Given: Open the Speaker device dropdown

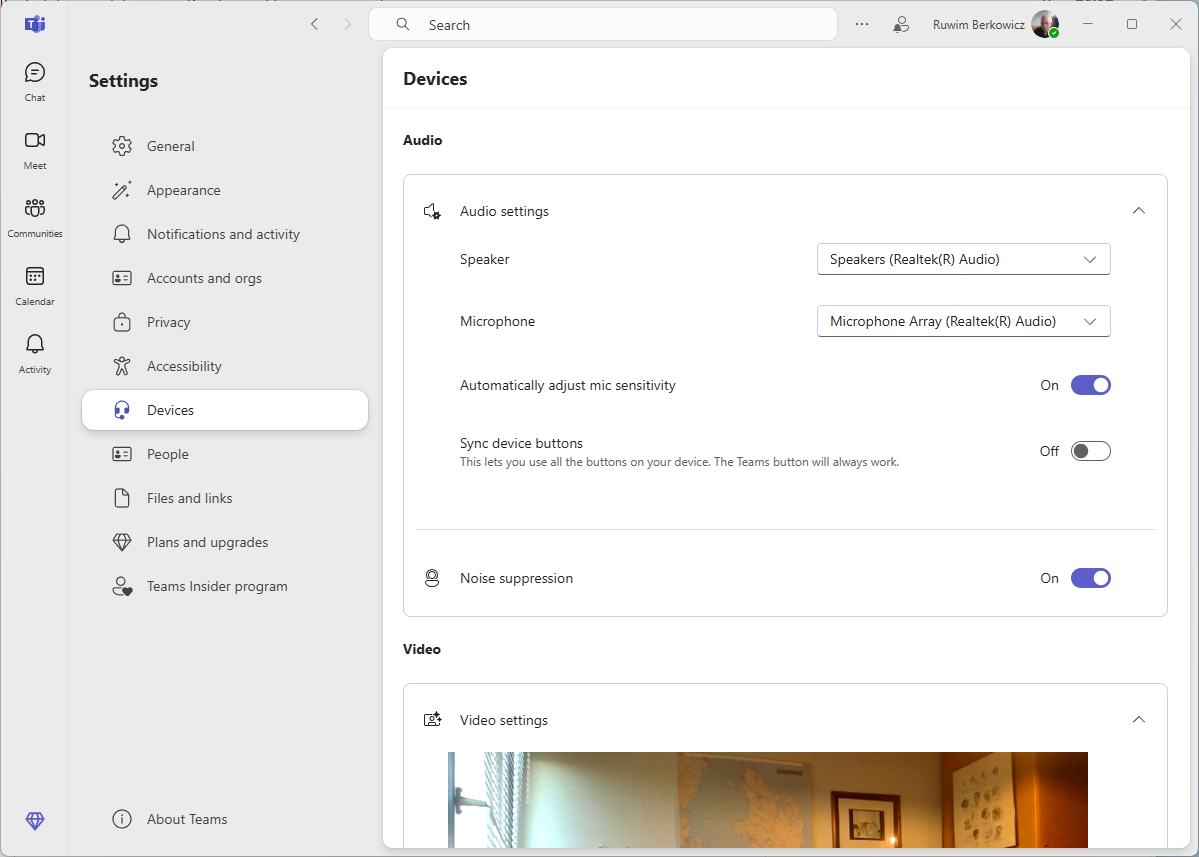Looking at the screenshot, I should 963,259.
